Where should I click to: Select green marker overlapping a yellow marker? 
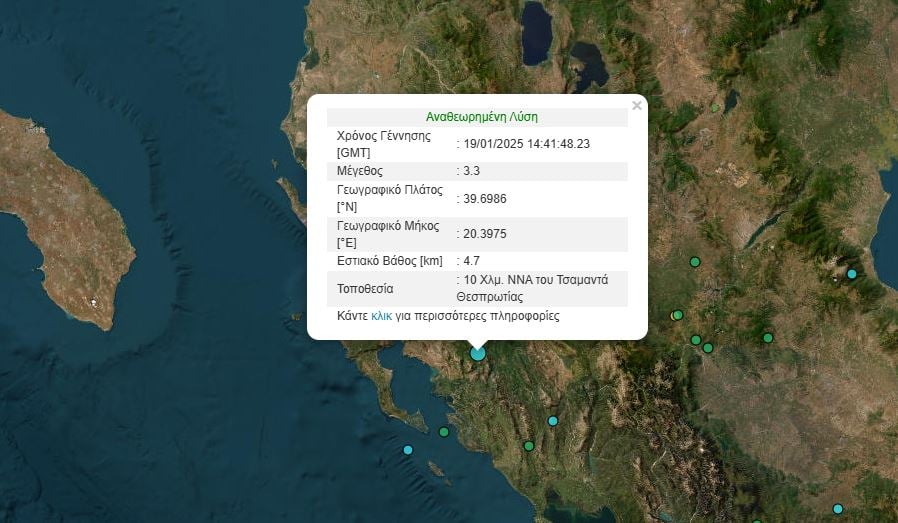click(677, 315)
